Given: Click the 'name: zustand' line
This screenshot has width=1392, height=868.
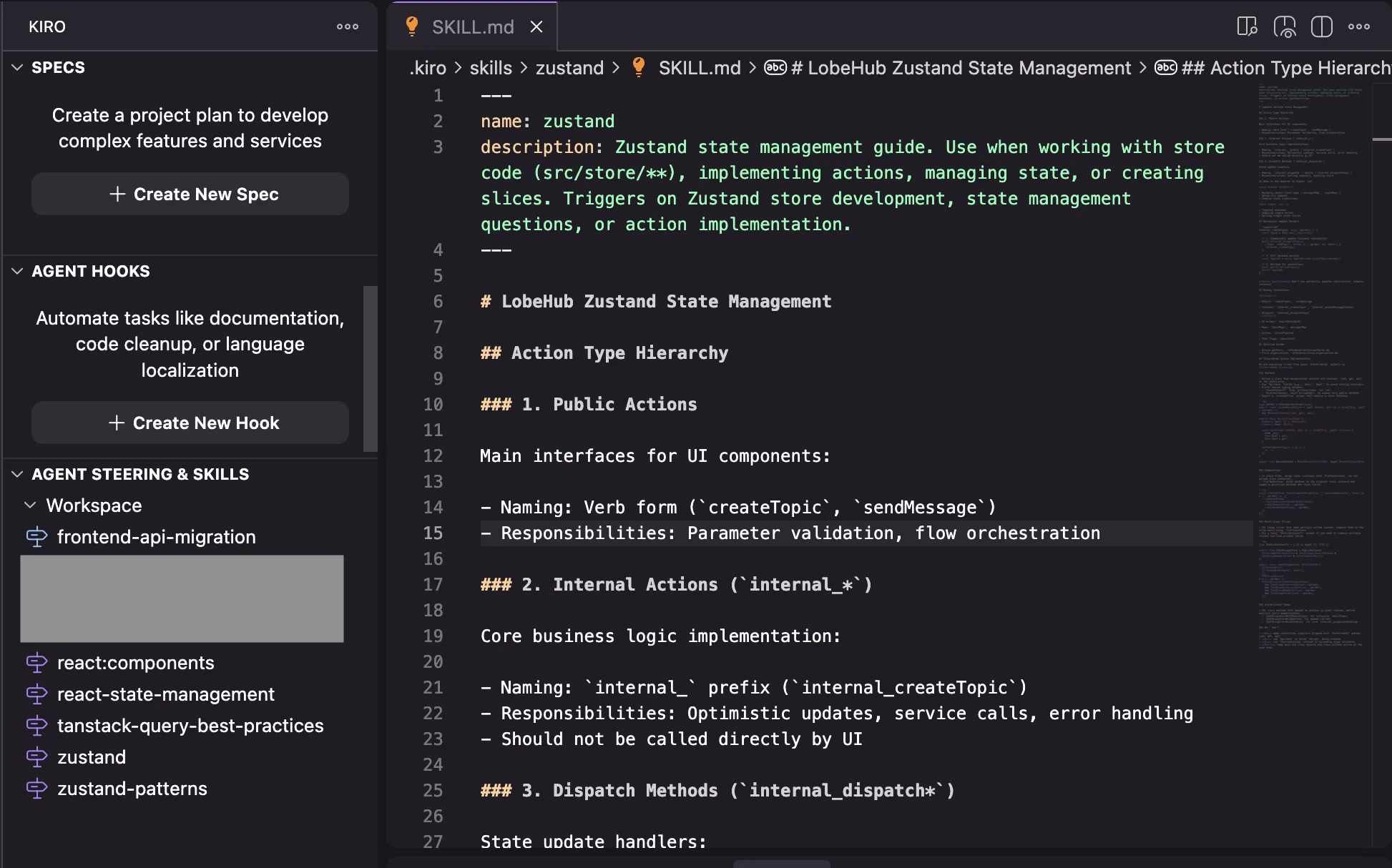Looking at the screenshot, I should [x=547, y=121].
